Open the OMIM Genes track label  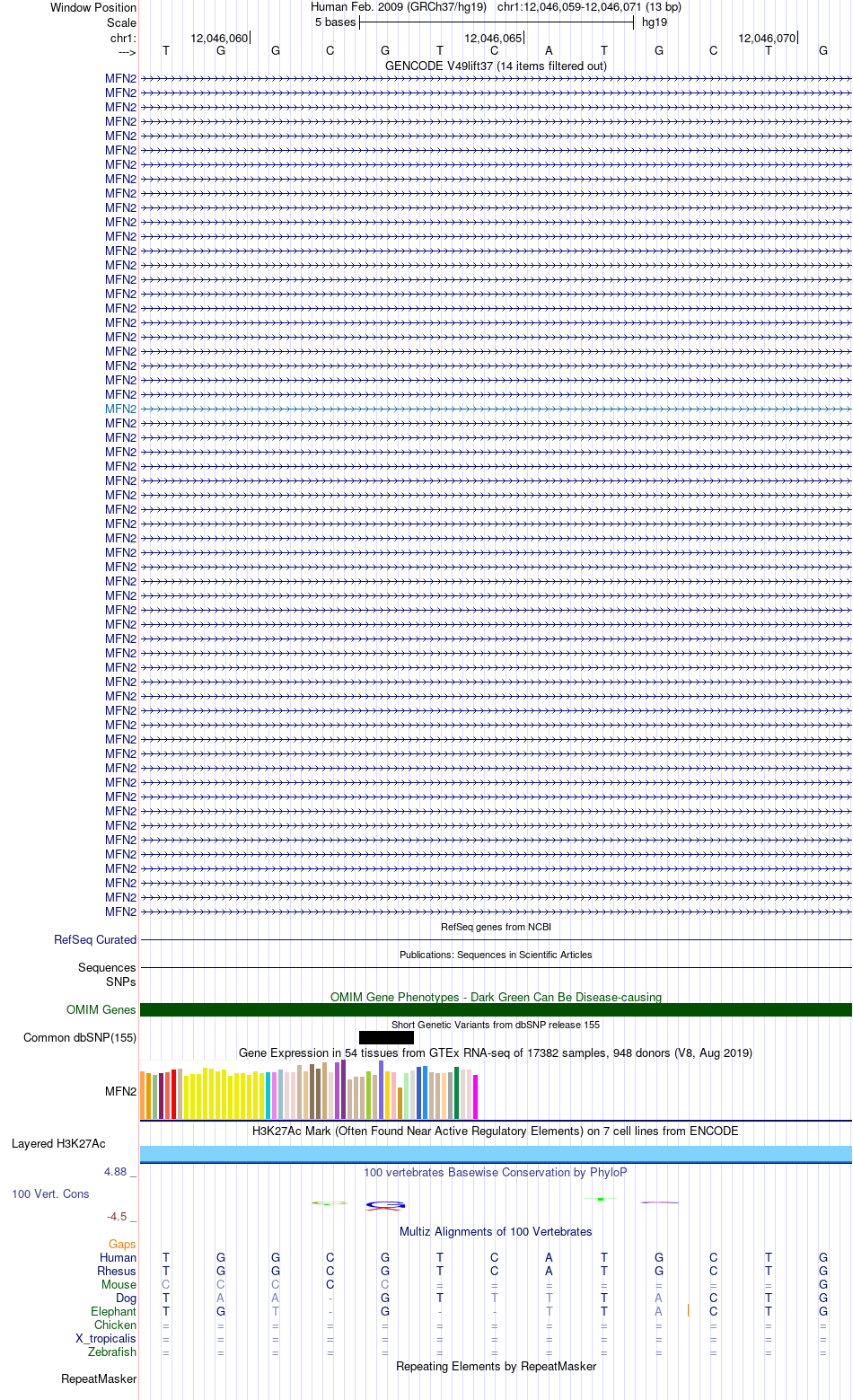[101, 1009]
